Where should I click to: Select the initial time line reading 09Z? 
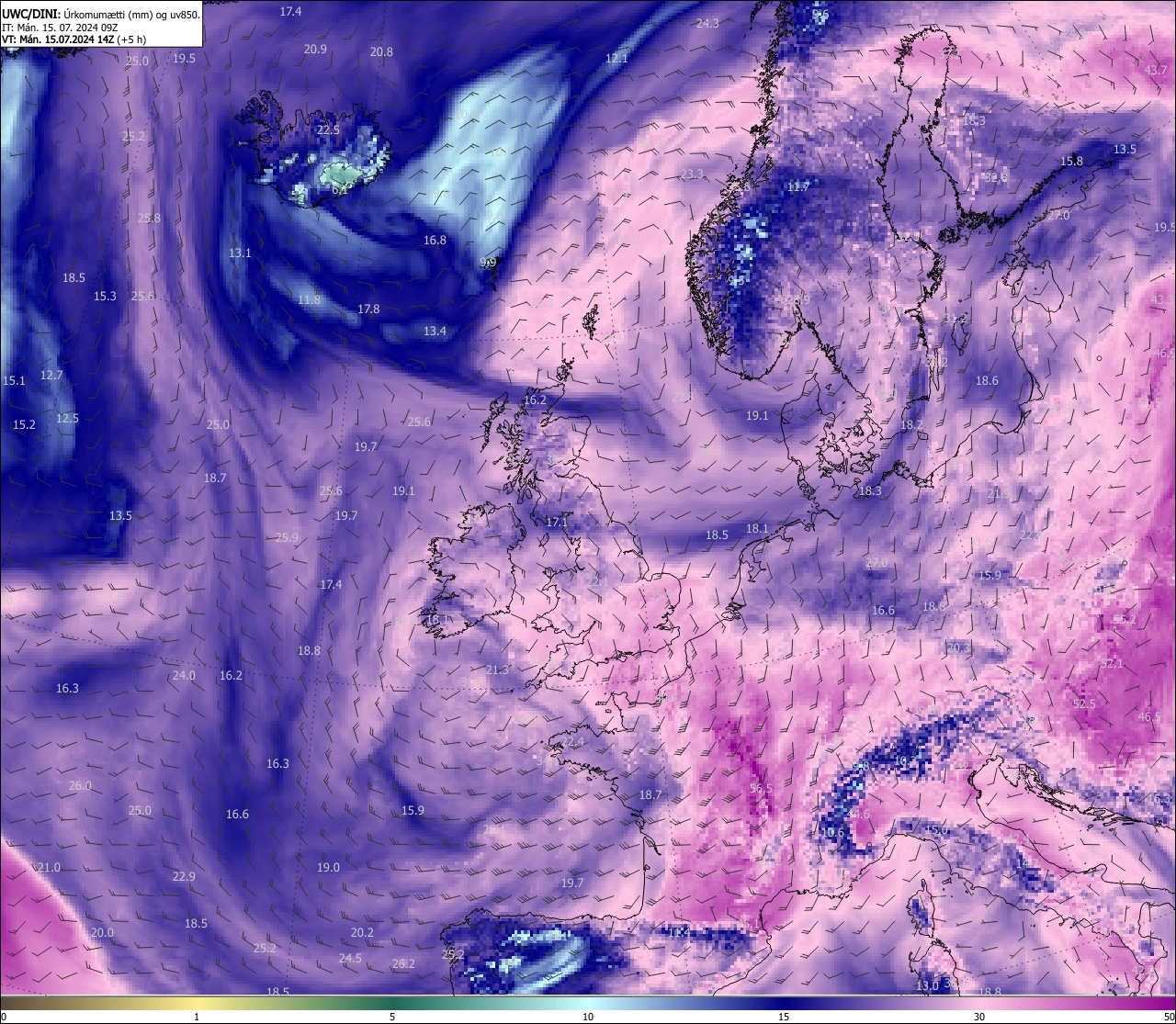59,28
